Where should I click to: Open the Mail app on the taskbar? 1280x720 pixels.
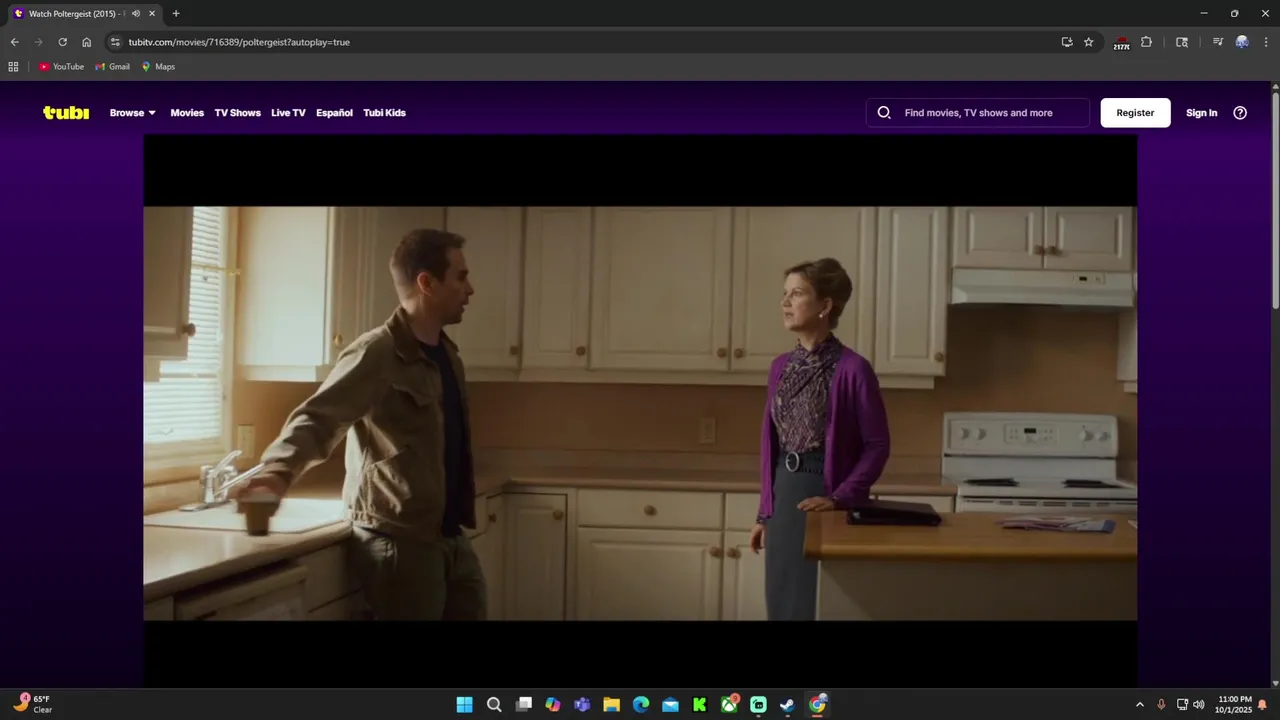tap(670, 705)
